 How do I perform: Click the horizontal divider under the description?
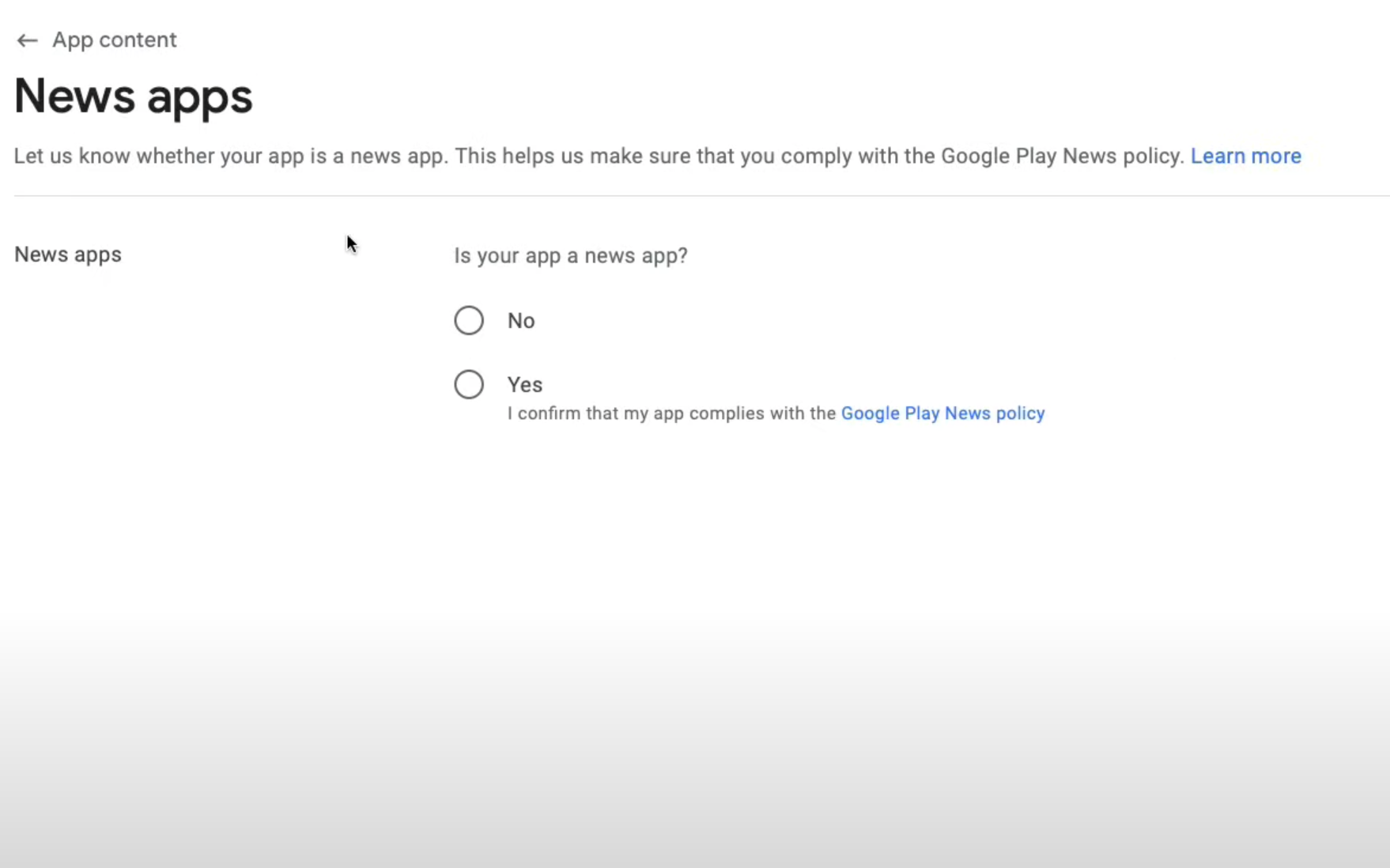[696, 195]
